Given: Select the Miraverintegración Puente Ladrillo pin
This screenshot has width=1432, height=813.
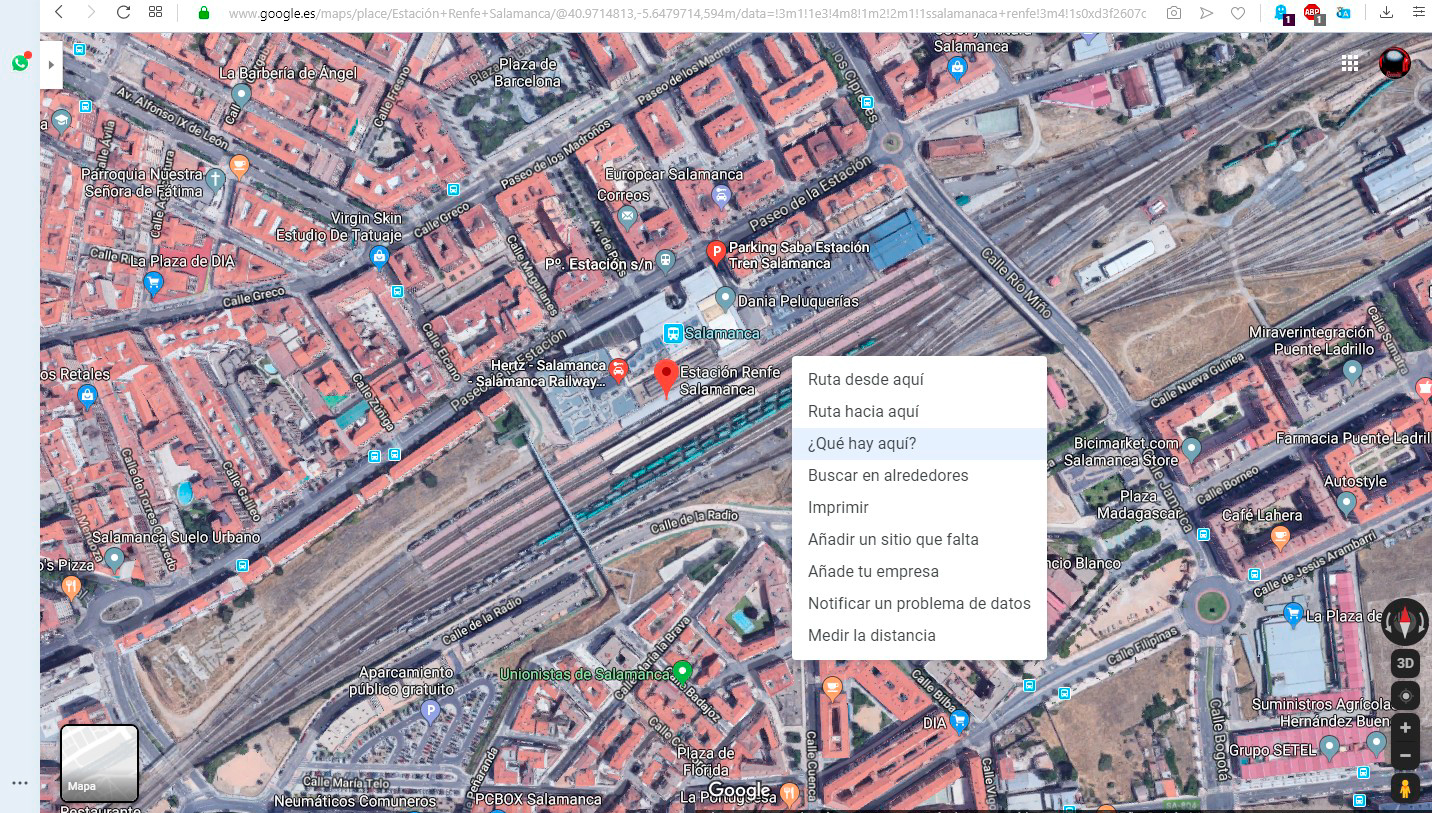Looking at the screenshot, I should pyautogui.click(x=1352, y=371).
